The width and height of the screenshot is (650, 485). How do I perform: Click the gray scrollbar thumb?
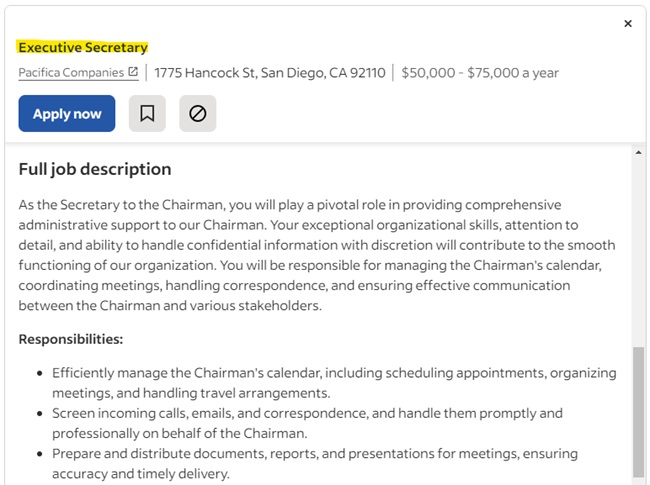coord(638,410)
